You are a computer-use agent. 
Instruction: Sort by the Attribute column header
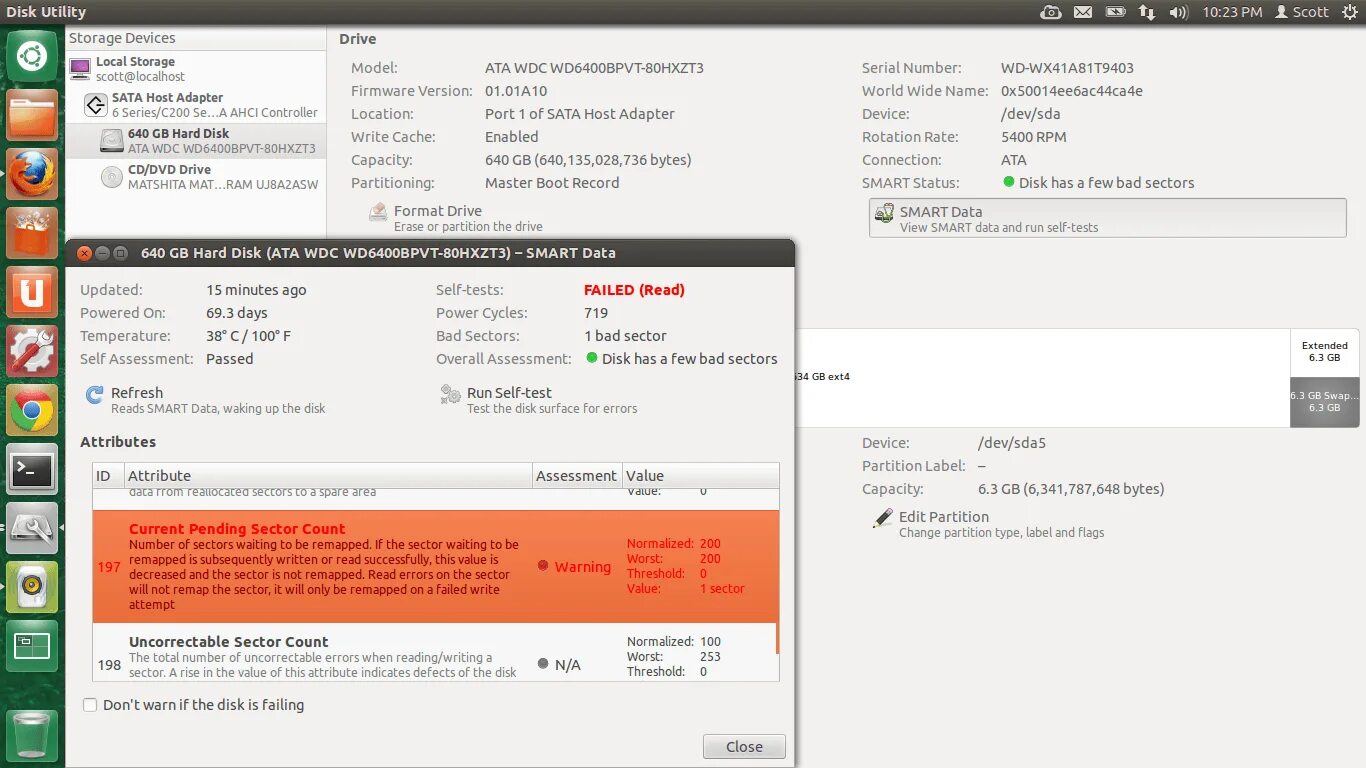point(328,476)
